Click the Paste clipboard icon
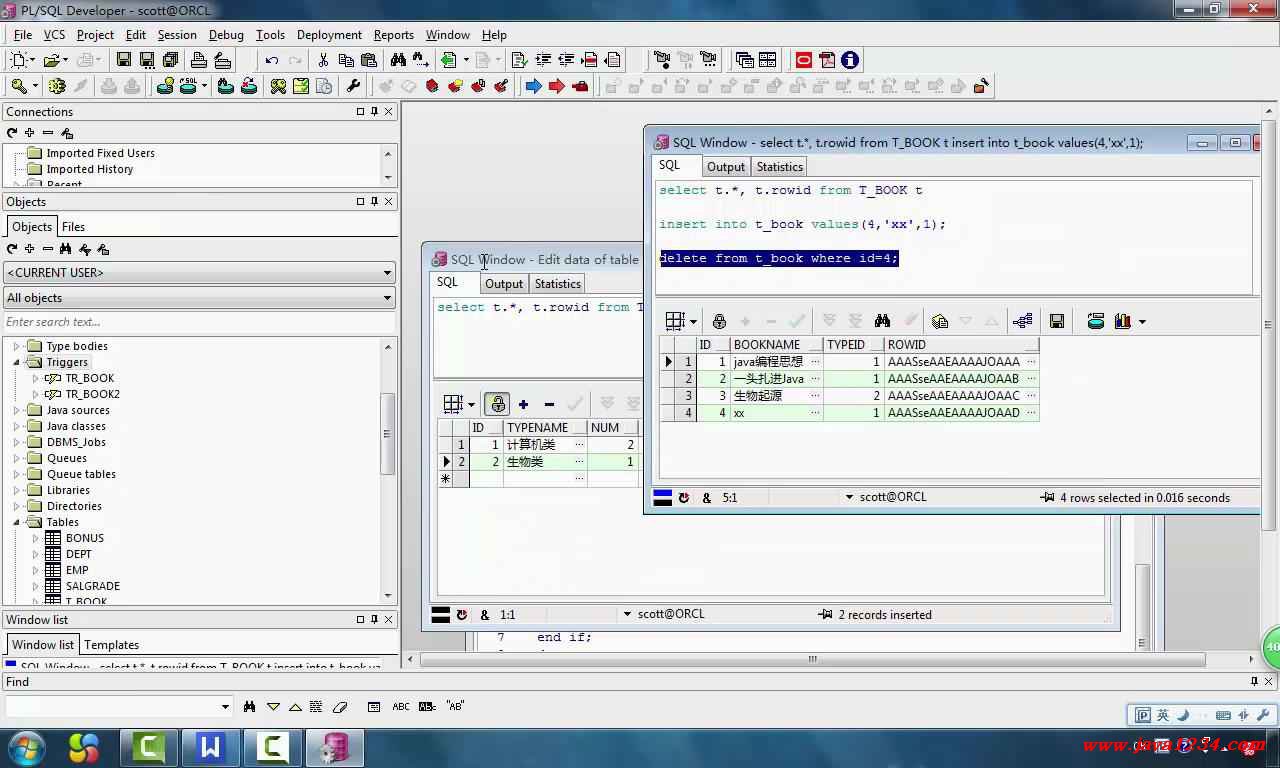 click(x=369, y=60)
